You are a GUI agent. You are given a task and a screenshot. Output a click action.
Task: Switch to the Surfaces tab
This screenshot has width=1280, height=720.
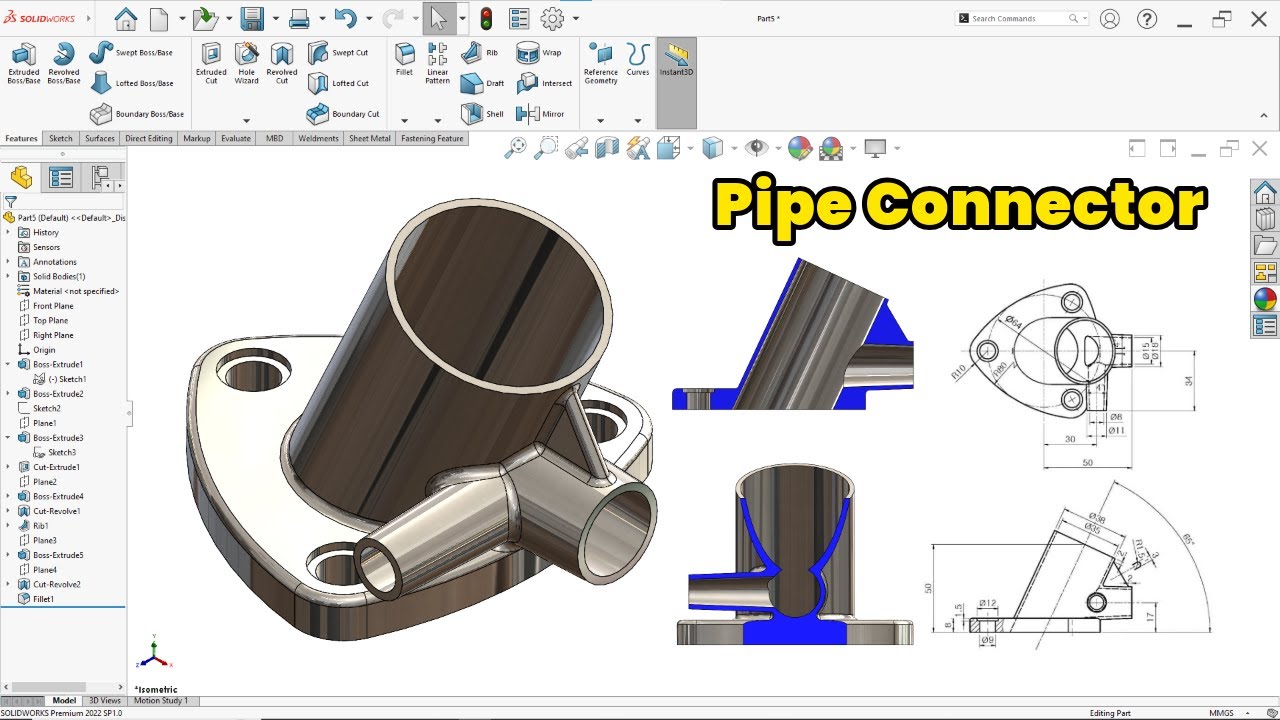pos(100,139)
